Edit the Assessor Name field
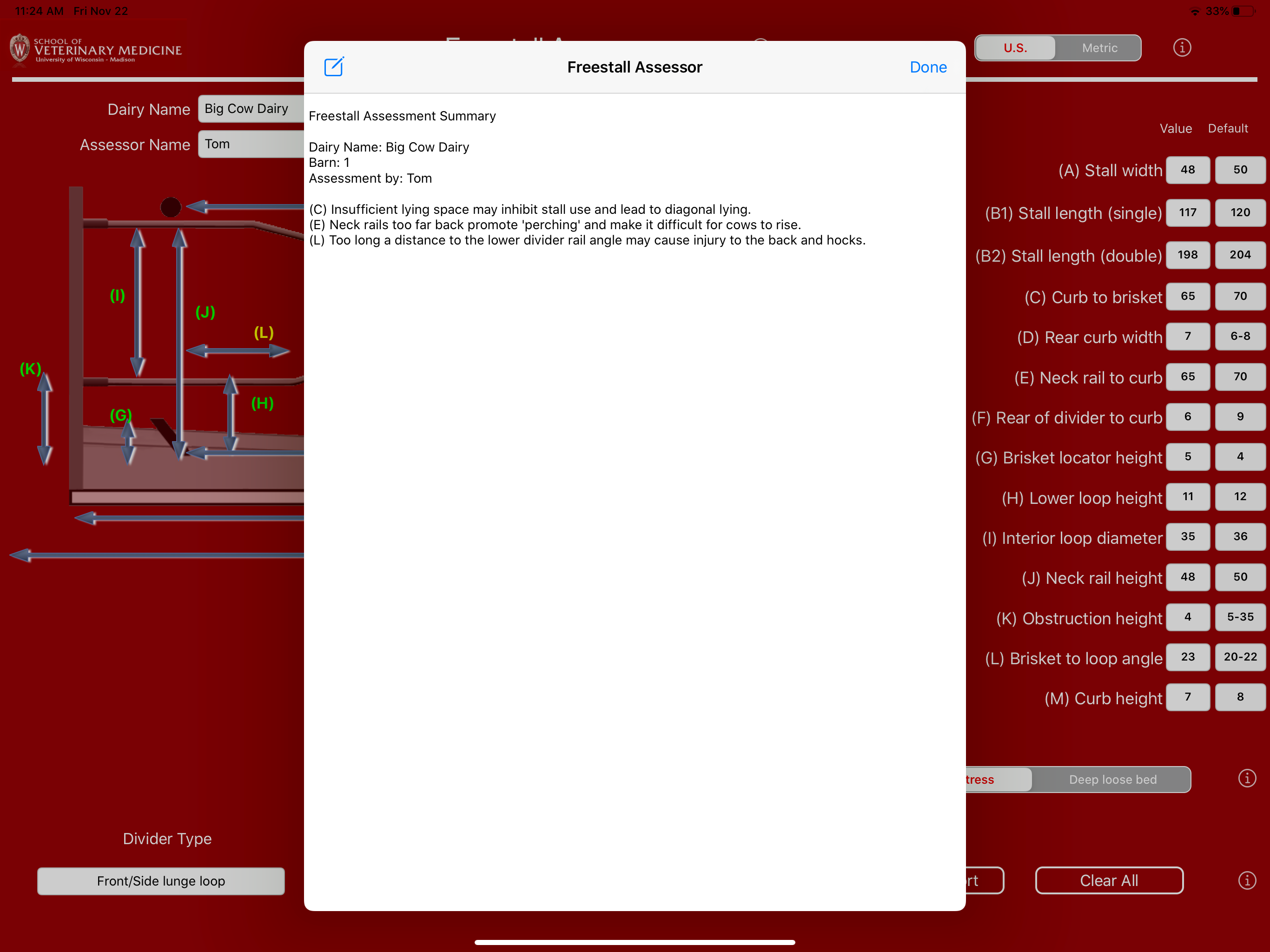 point(251,144)
